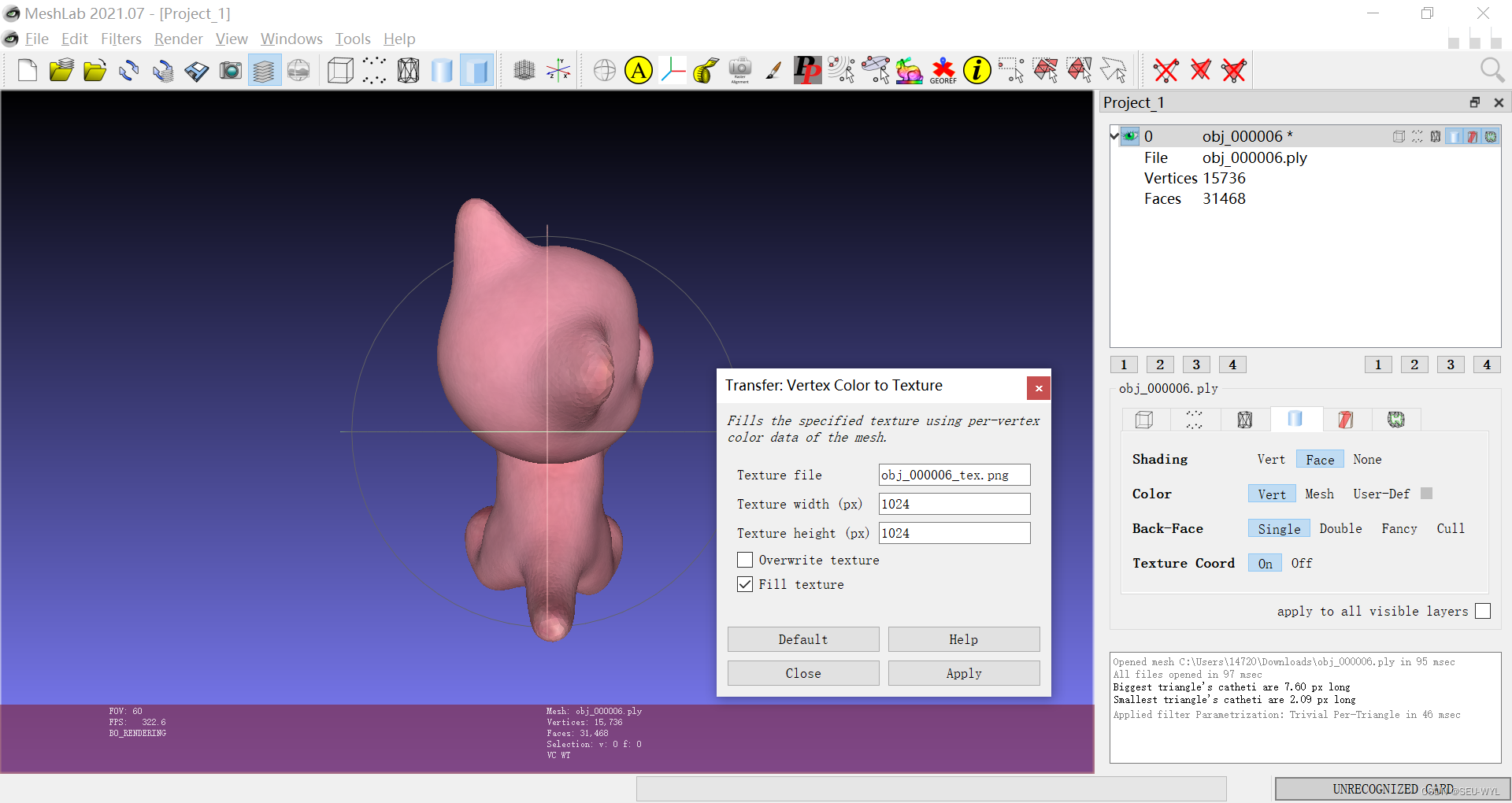
Task: Toggle visibility eye of obj_000006 layer
Action: tap(1130, 136)
